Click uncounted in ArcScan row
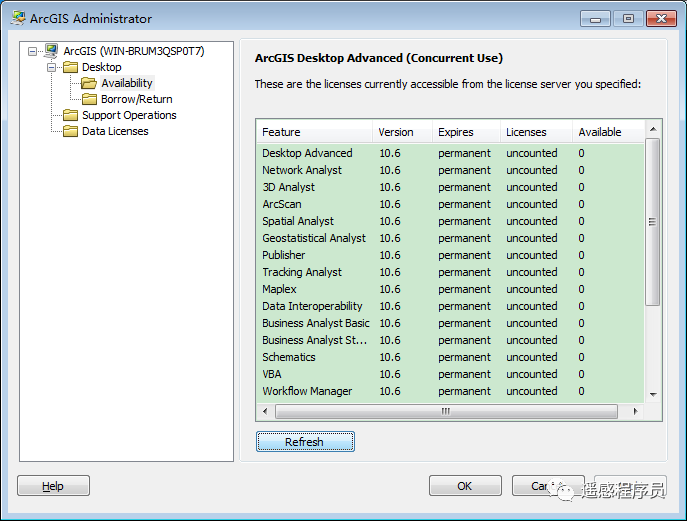The width and height of the screenshot is (687, 521). [532, 204]
